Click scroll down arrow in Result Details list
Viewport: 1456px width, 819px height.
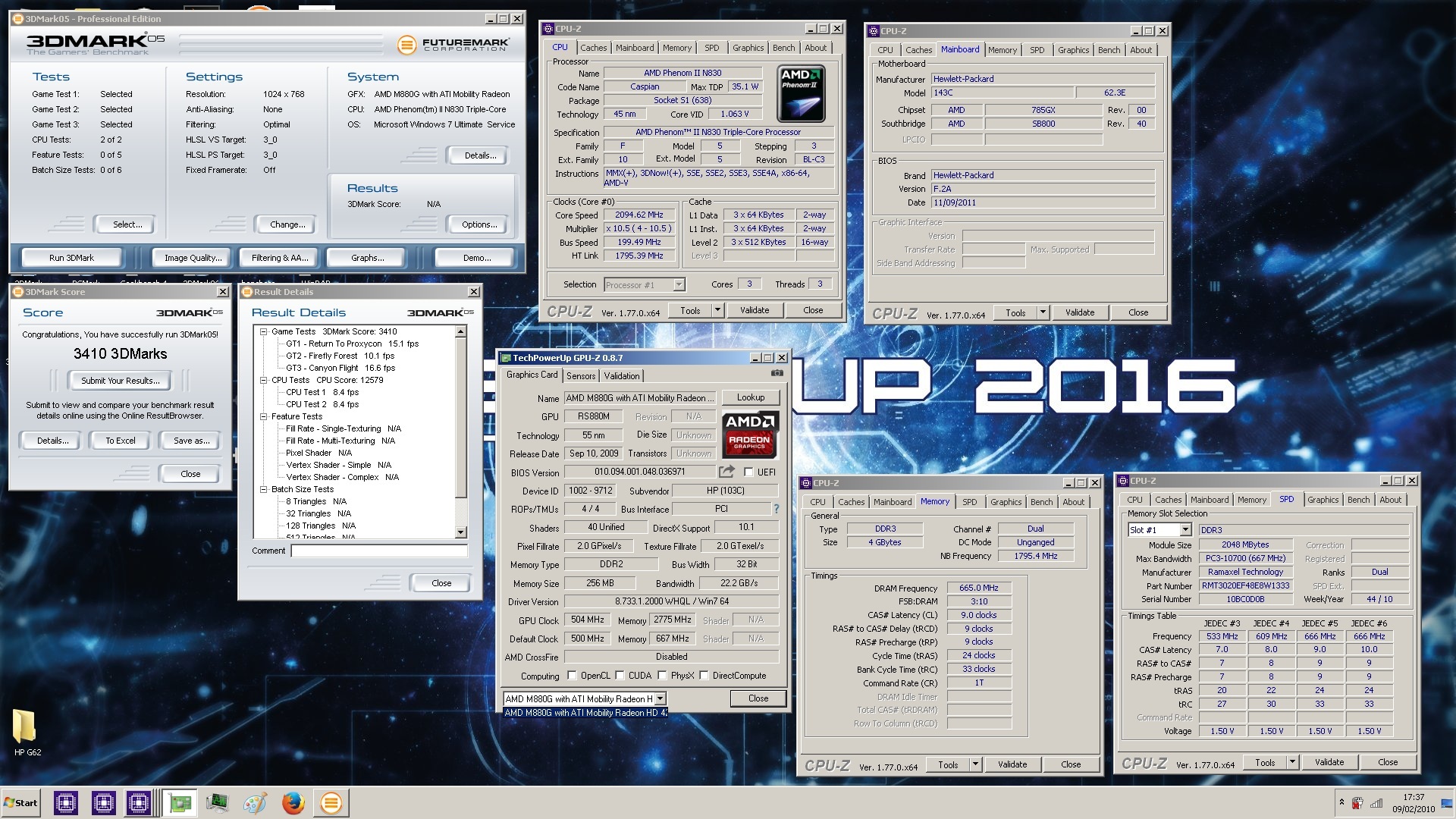point(460,532)
